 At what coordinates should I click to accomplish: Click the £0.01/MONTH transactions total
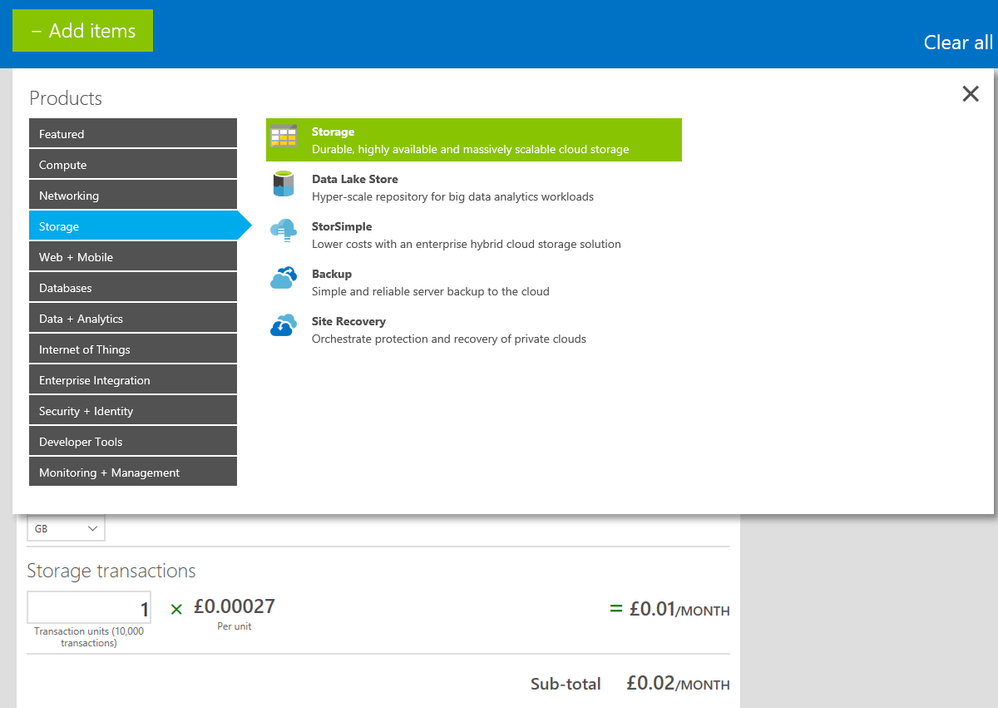(x=679, y=609)
